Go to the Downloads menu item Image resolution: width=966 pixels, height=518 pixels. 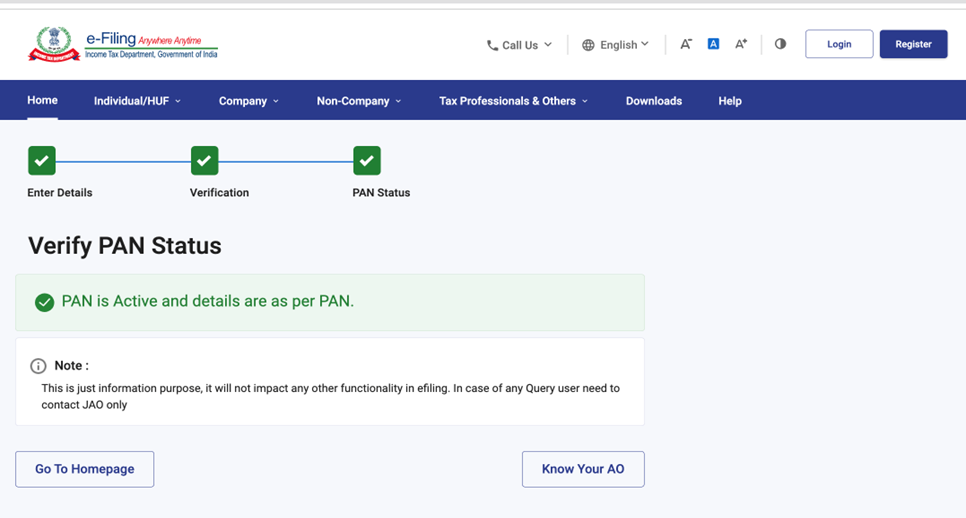tap(654, 101)
